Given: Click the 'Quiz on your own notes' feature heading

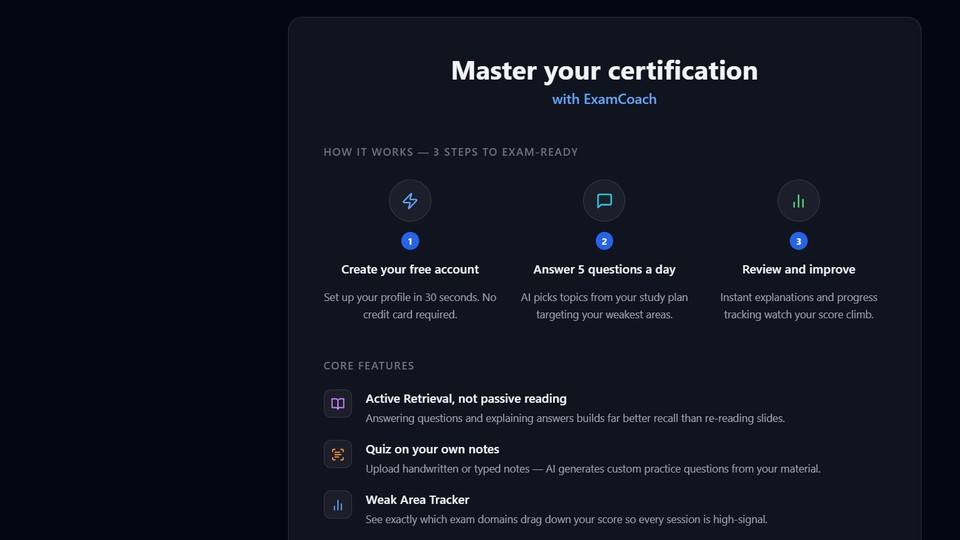Looking at the screenshot, I should 432,449.
